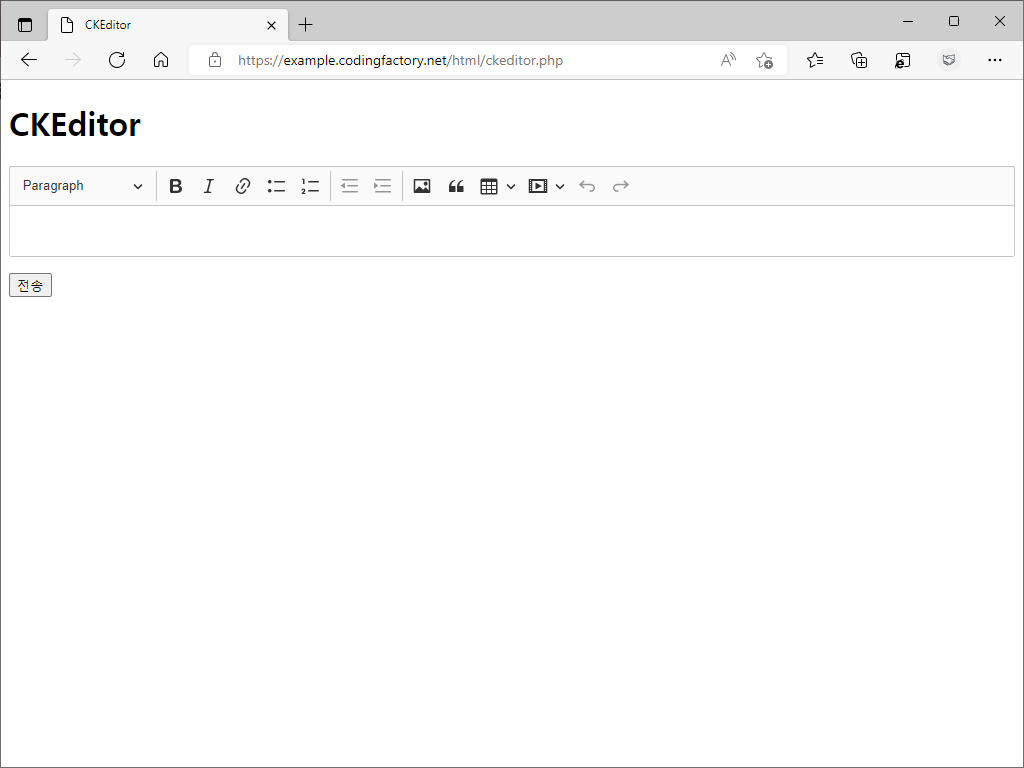Toggle block quote formatting
The image size is (1024, 768).
(x=456, y=186)
